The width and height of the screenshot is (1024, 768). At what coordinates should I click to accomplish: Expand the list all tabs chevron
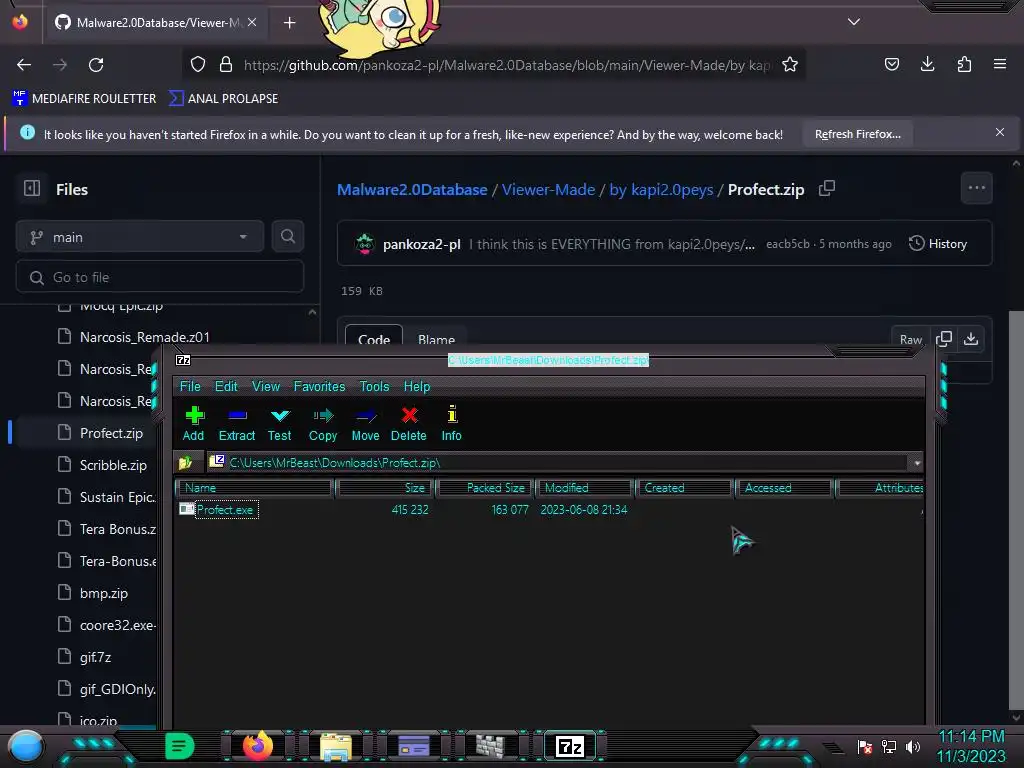[854, 22]
